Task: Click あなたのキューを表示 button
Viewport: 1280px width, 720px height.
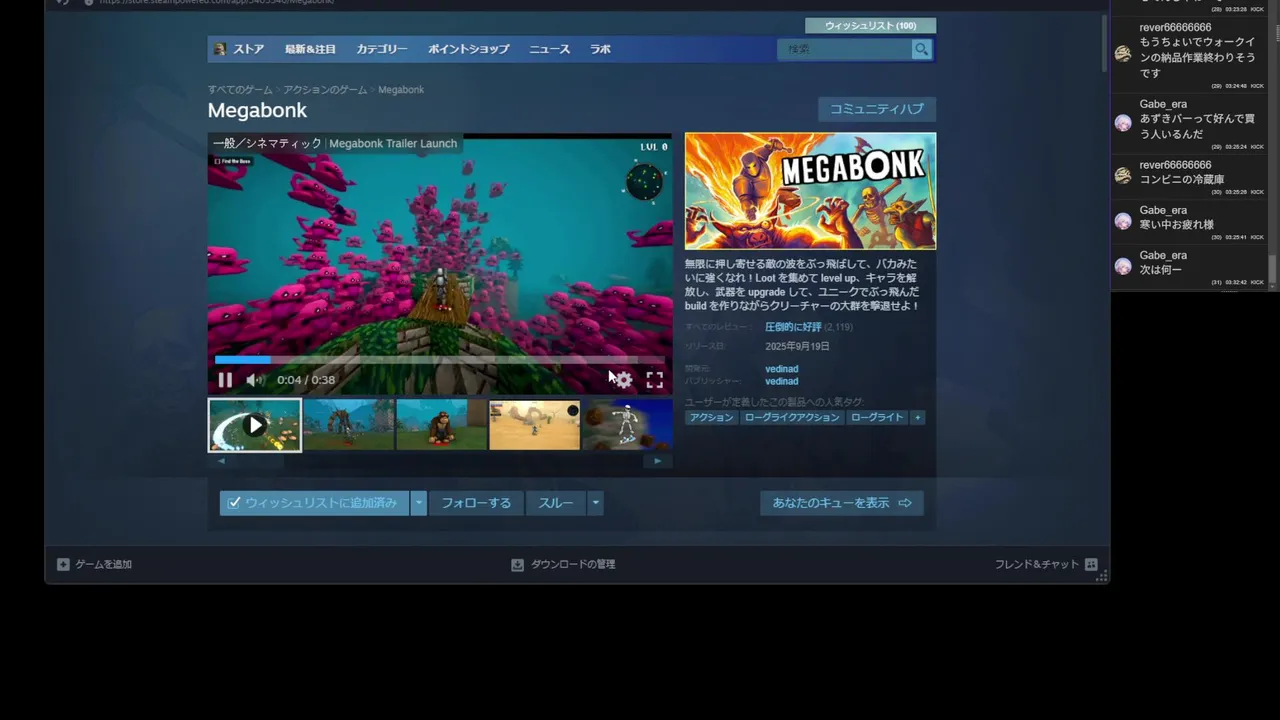Action: point(841,503)
